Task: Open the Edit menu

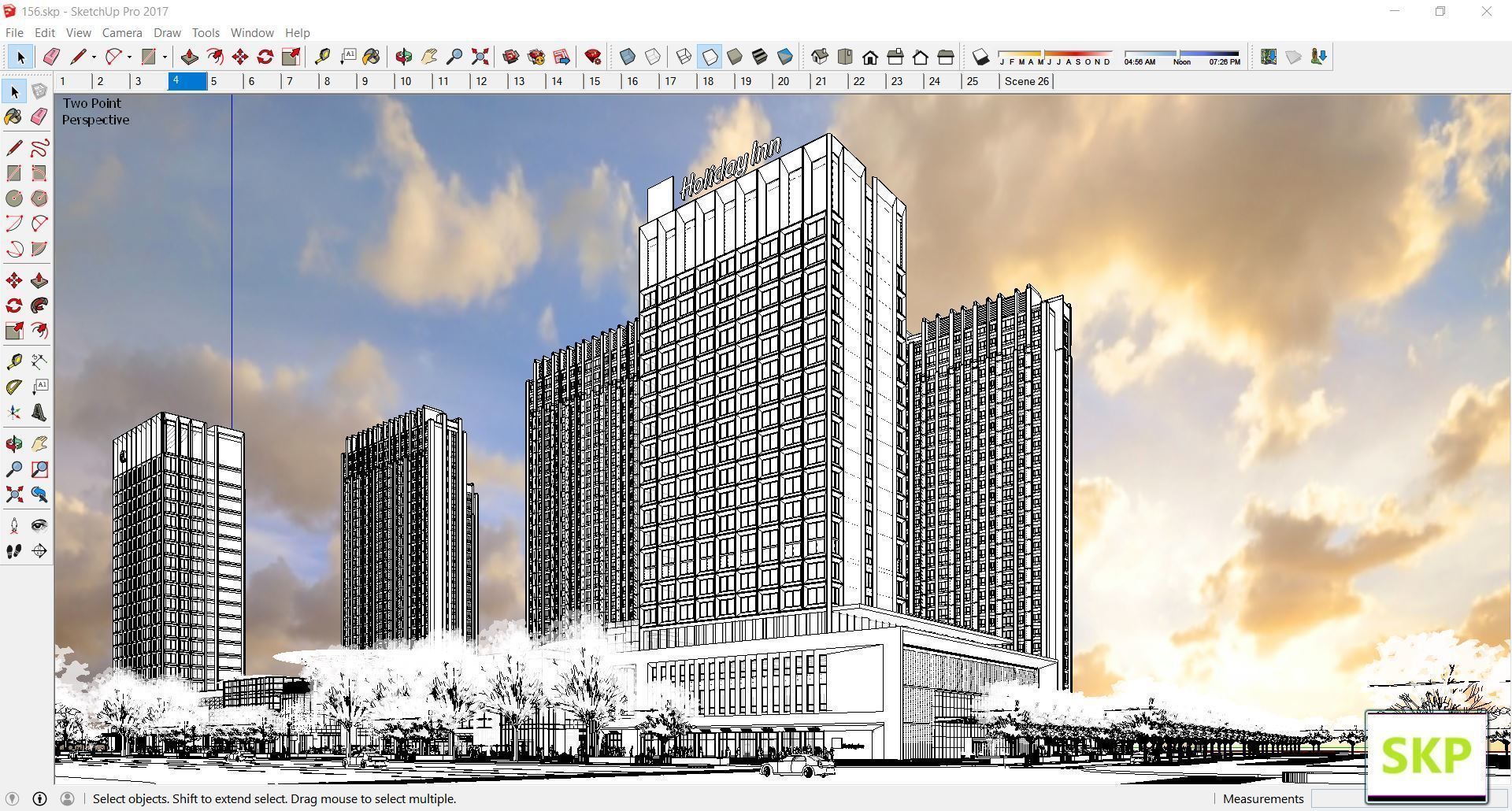Action: tap(45, 32)
